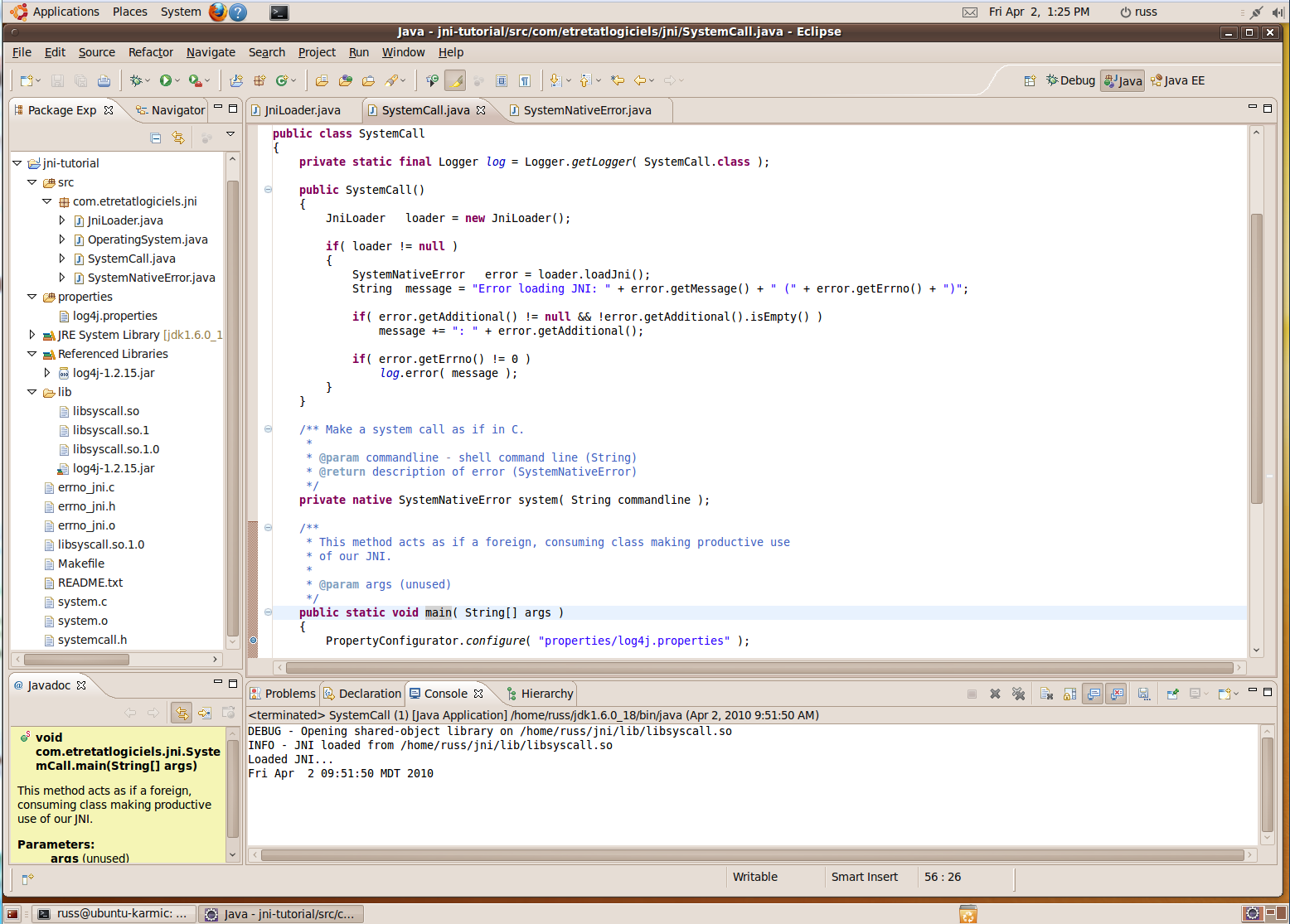Remove the terminated launch in Console
The width and height of the screenshot is (1290, 924).
point(995,694)
